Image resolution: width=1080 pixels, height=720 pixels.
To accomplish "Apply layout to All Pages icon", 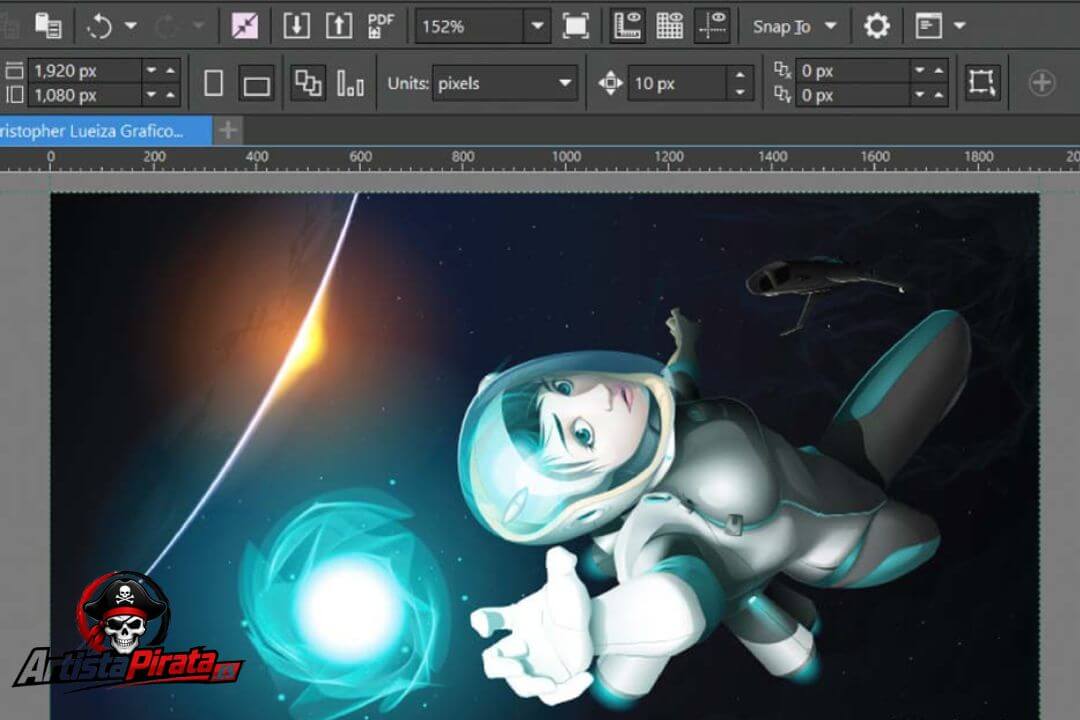I will [308, 83].
